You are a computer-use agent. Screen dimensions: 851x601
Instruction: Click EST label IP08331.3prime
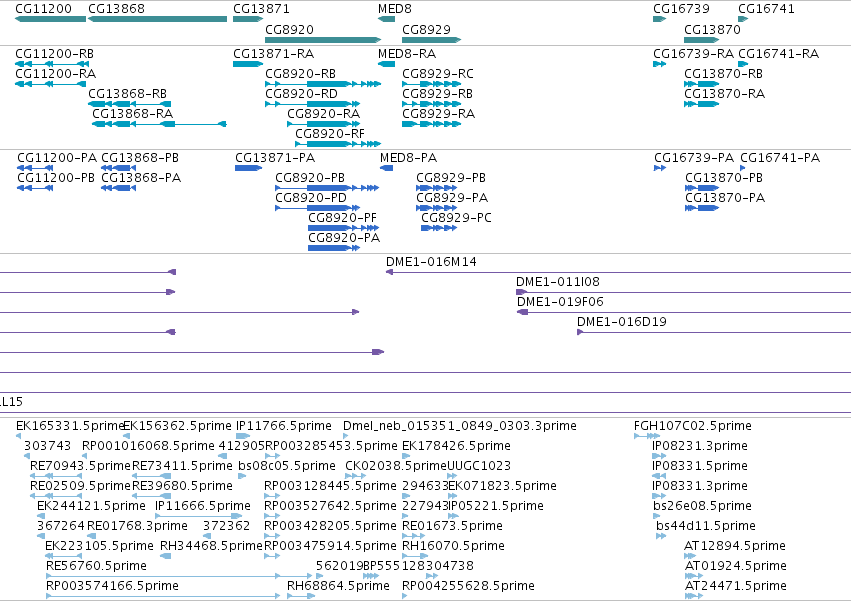tap(700, 486)
